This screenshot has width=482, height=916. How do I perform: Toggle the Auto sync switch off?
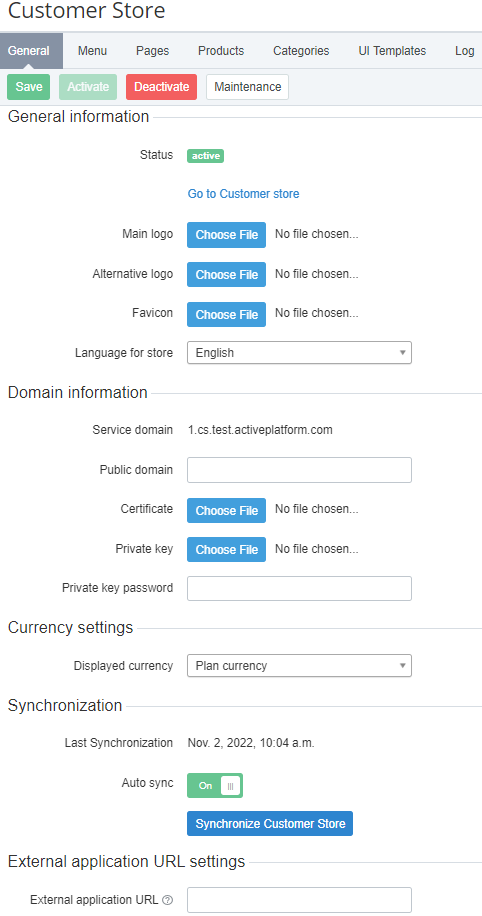tap(215, 786)
